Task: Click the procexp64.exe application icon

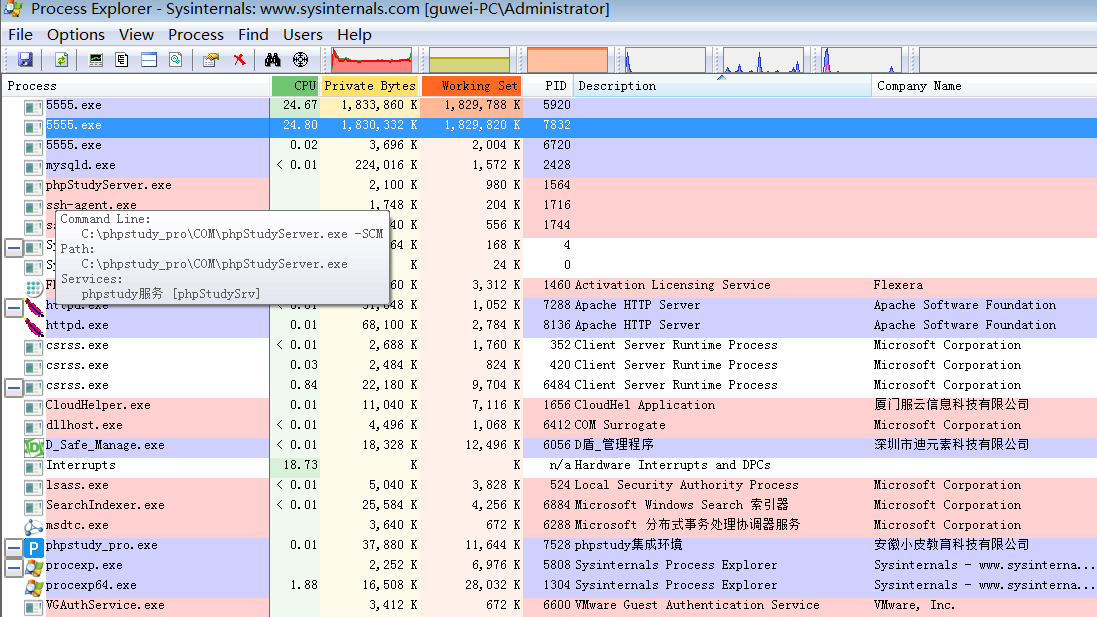Action: point(34,588)
